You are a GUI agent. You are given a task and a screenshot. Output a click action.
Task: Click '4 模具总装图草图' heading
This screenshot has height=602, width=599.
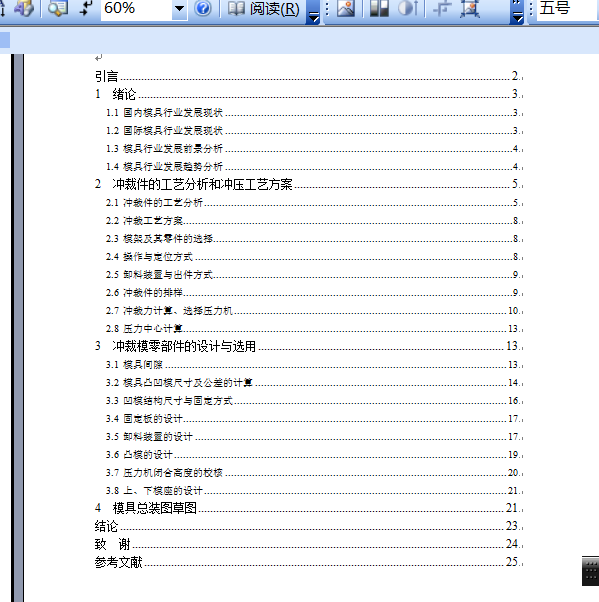[309, 508]
